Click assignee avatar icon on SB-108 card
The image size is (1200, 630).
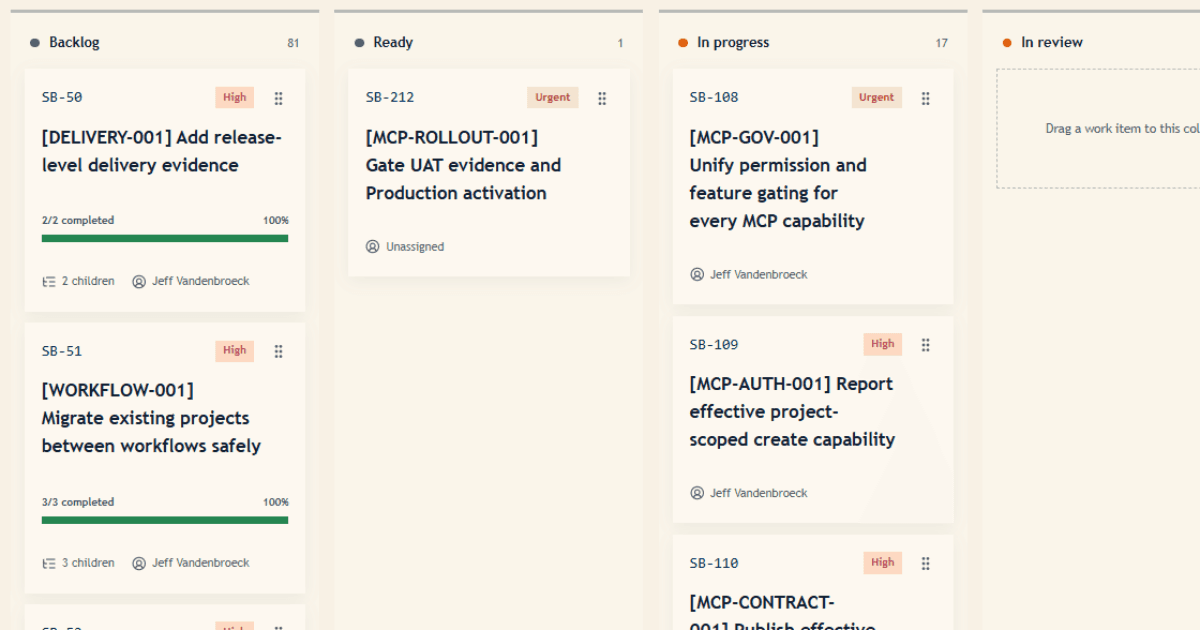697,275
